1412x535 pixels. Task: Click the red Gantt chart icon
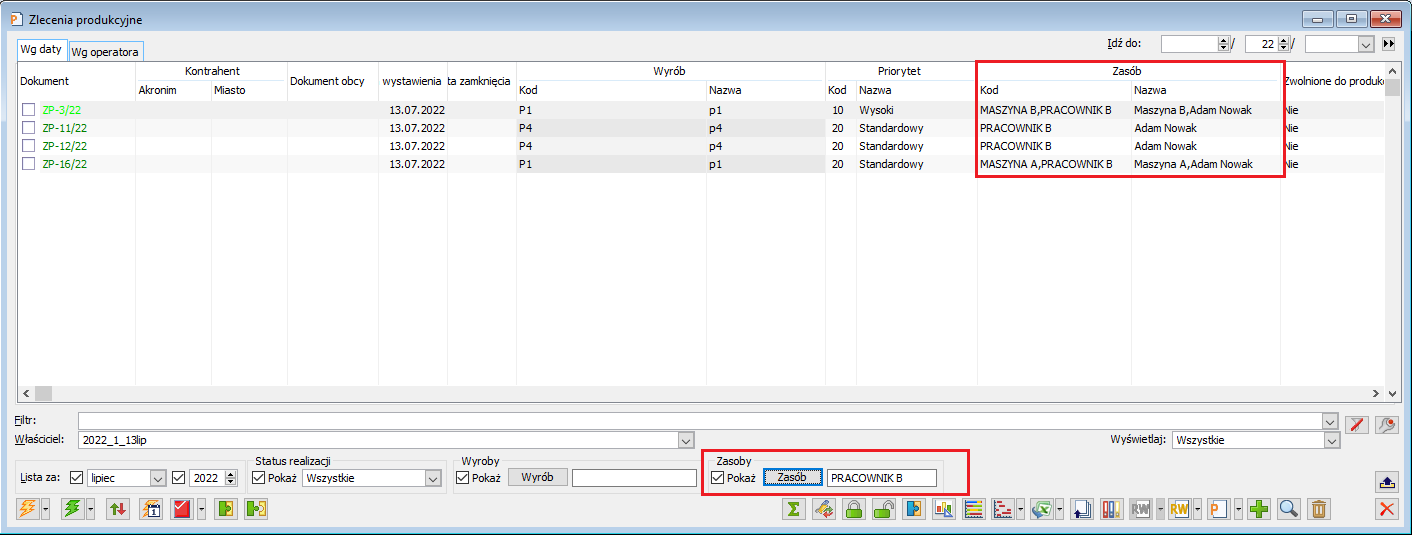[1002, 509]
